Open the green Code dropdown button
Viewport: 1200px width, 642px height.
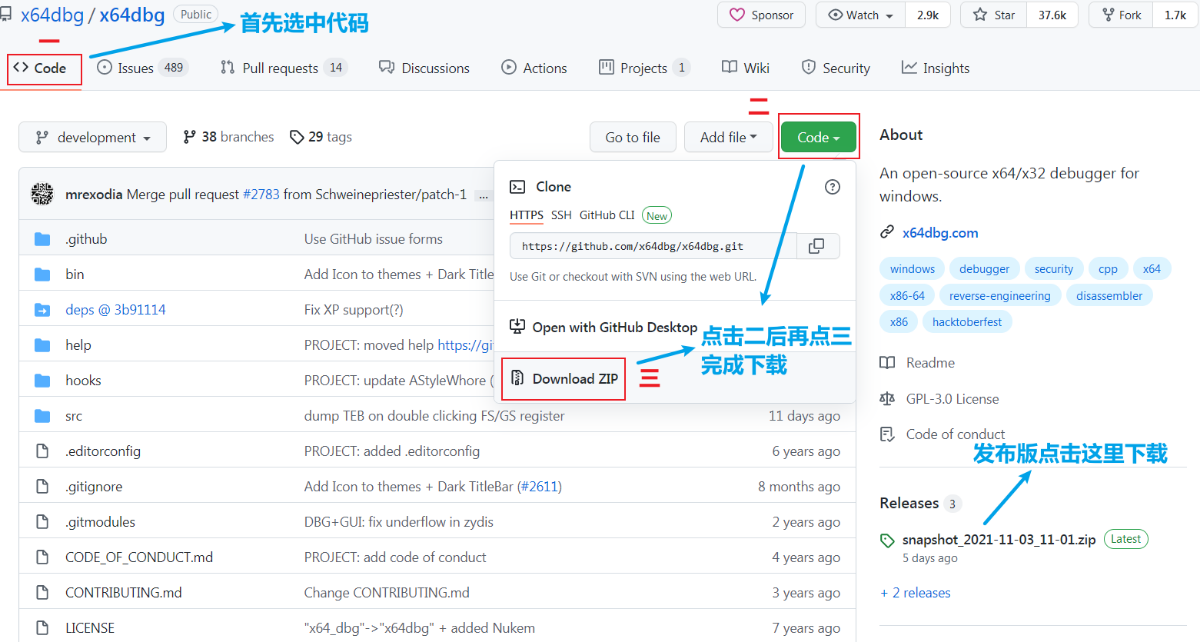pos(819,137)
